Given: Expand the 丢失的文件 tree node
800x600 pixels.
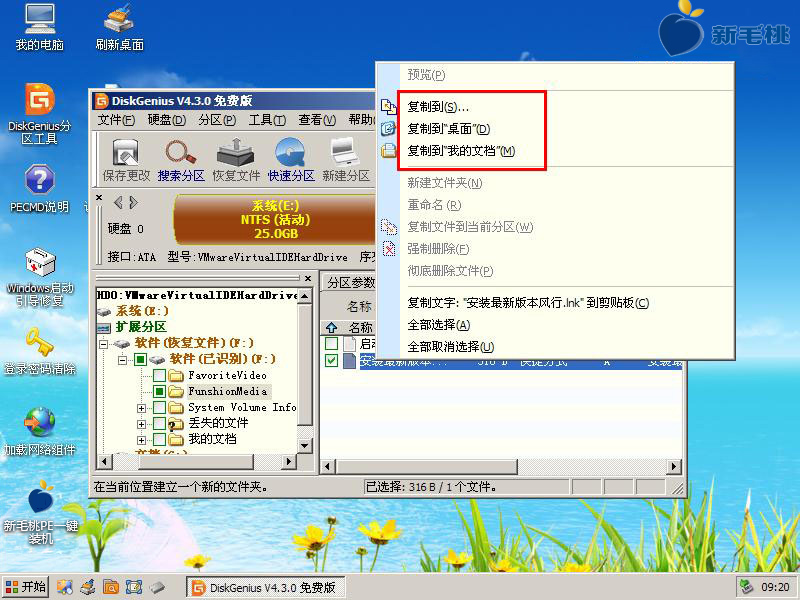Looking at the screenshot, I should pyautogui.click(x=141, y=424).
